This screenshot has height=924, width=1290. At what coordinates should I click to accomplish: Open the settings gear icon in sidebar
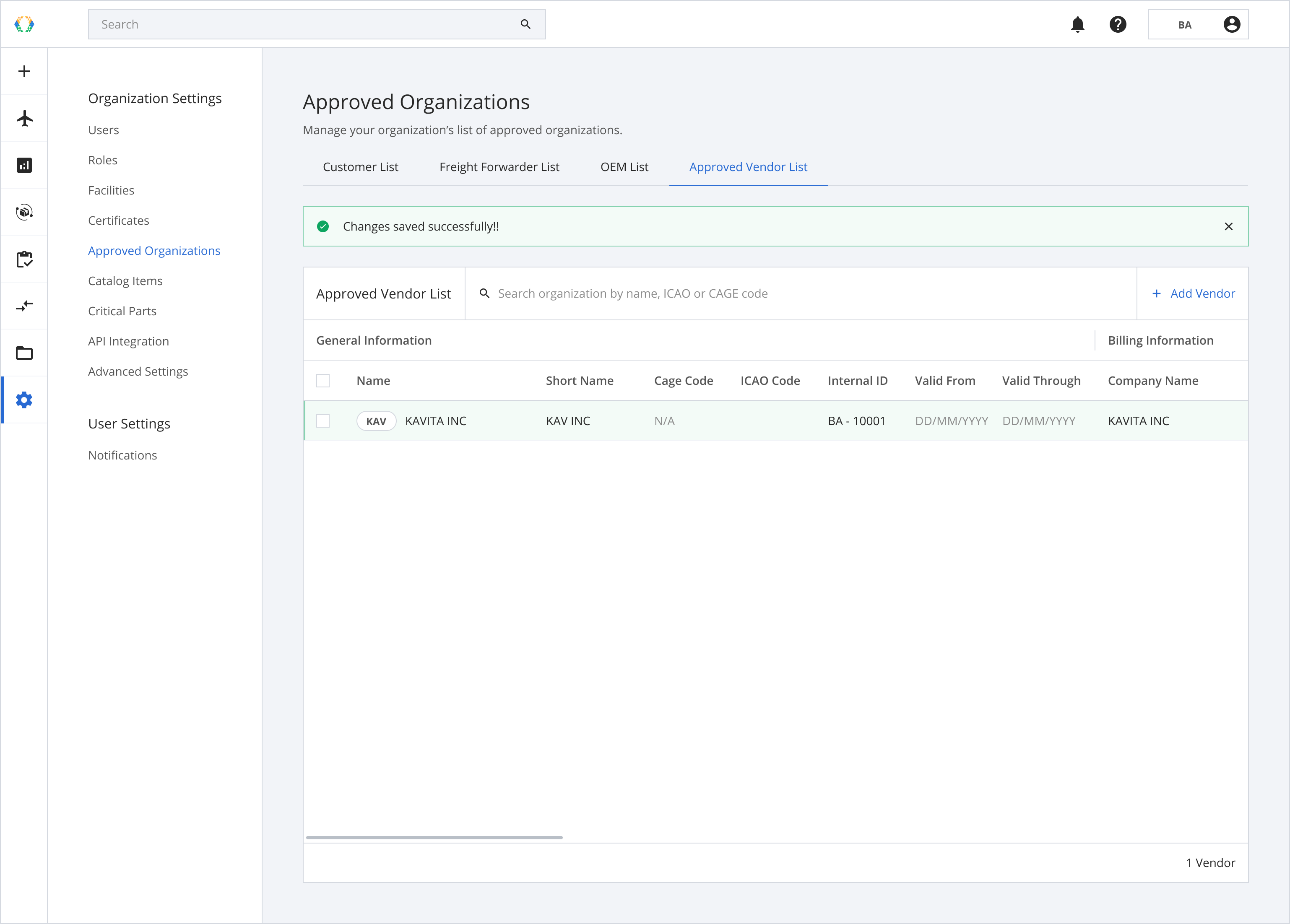pyautogui.click(x=24, y=400)
